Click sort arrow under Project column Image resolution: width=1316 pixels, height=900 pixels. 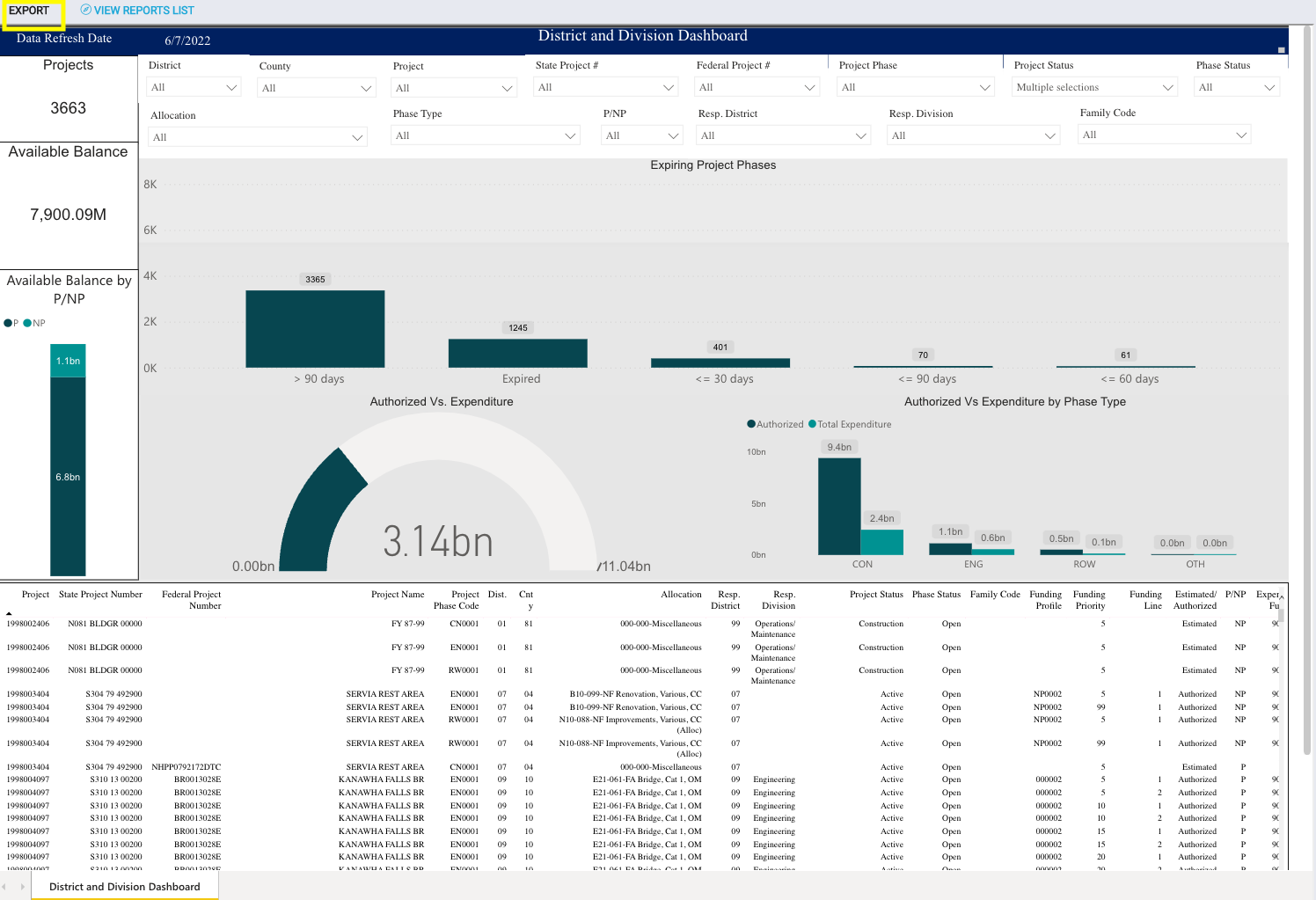point(9,613)
